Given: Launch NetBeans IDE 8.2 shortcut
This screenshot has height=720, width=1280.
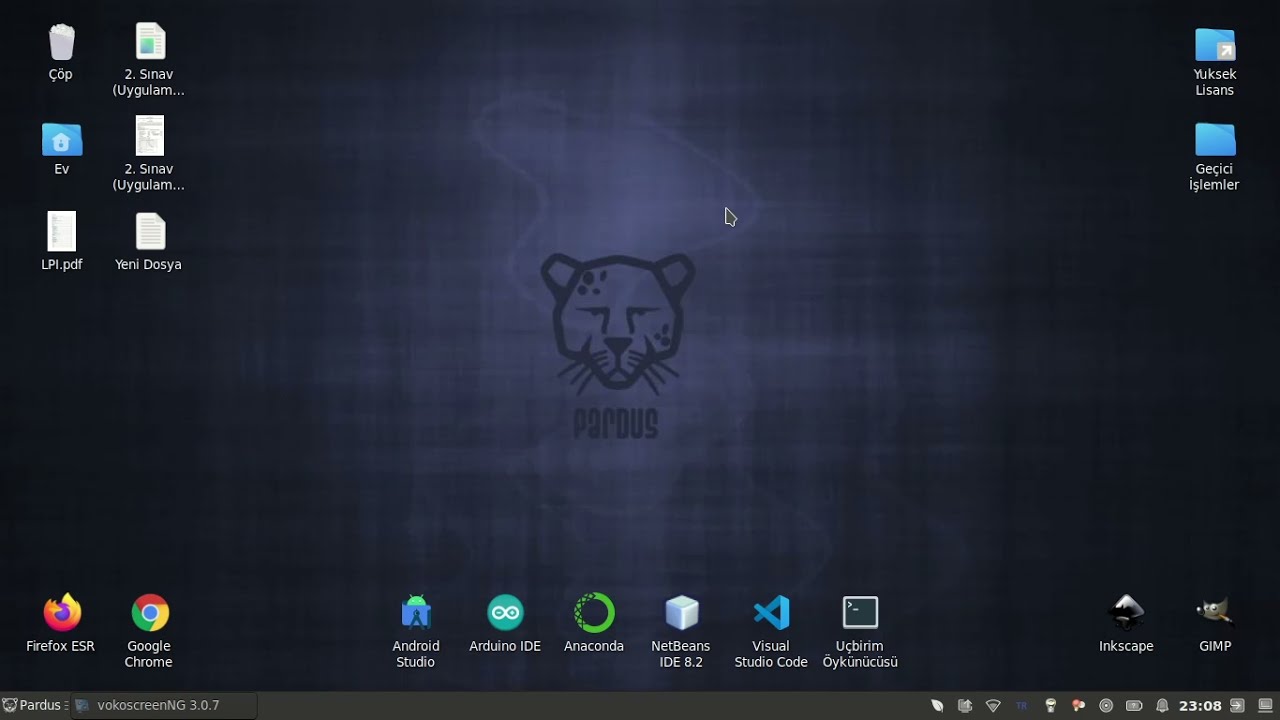Looking at the screenshot, I should pos(681,631).
